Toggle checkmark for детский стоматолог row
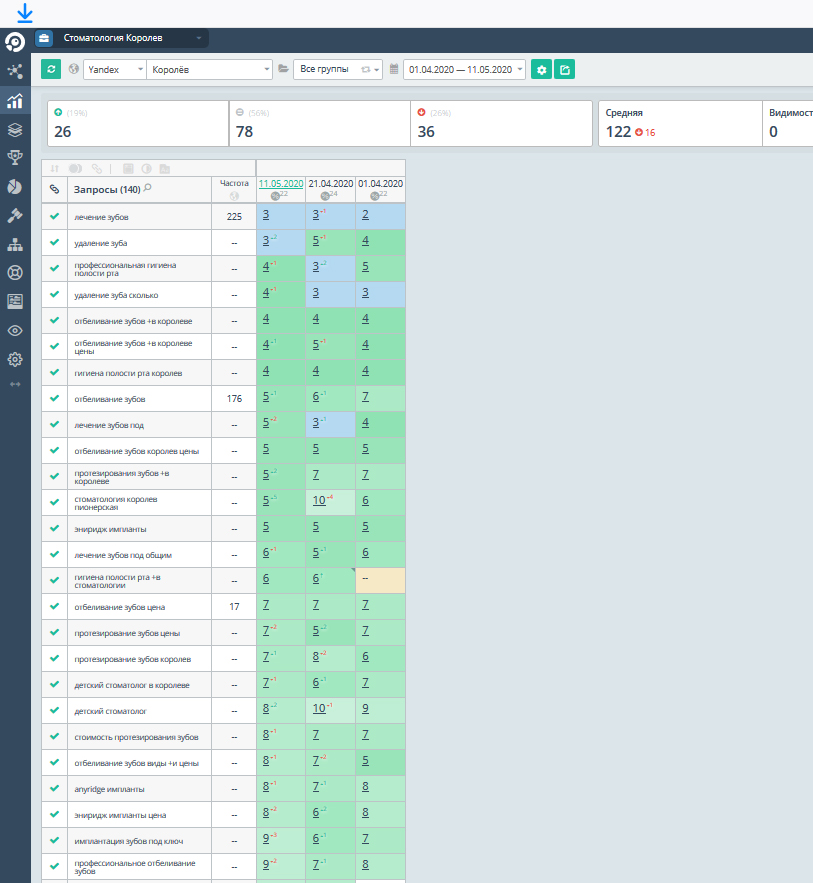The width and height of the screenshot is (813, 883). pyautogui.click(x=55, y=711)
